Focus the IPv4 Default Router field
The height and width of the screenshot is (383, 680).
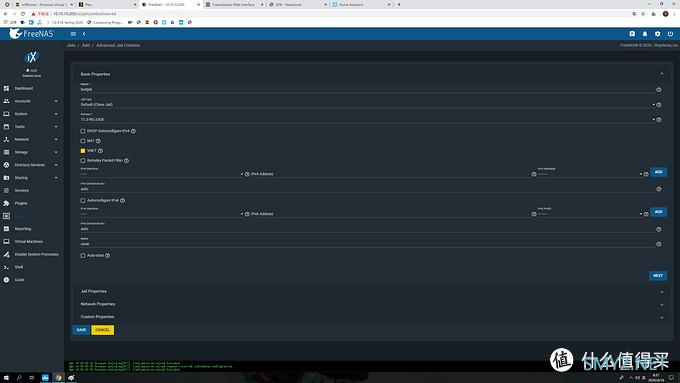[x=367, y=189]
